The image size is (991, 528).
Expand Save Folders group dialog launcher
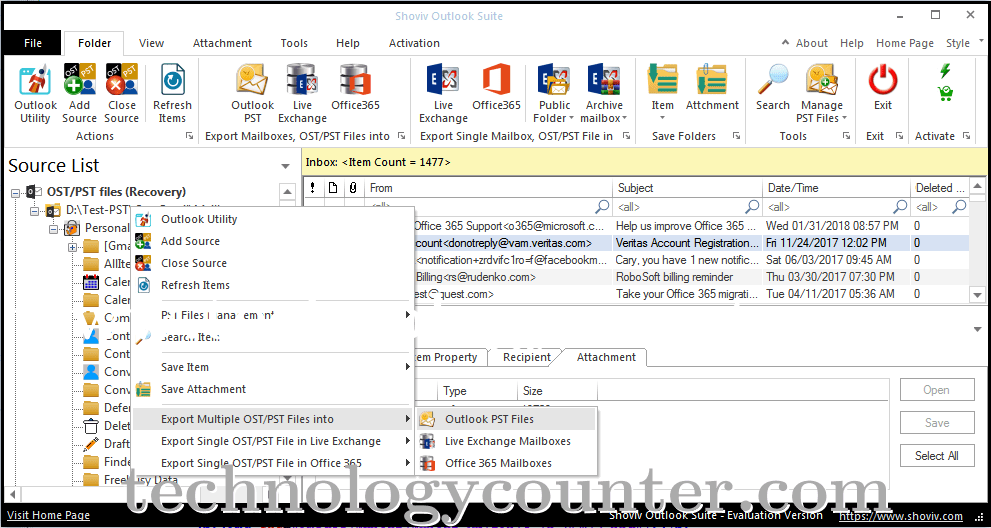736,136
